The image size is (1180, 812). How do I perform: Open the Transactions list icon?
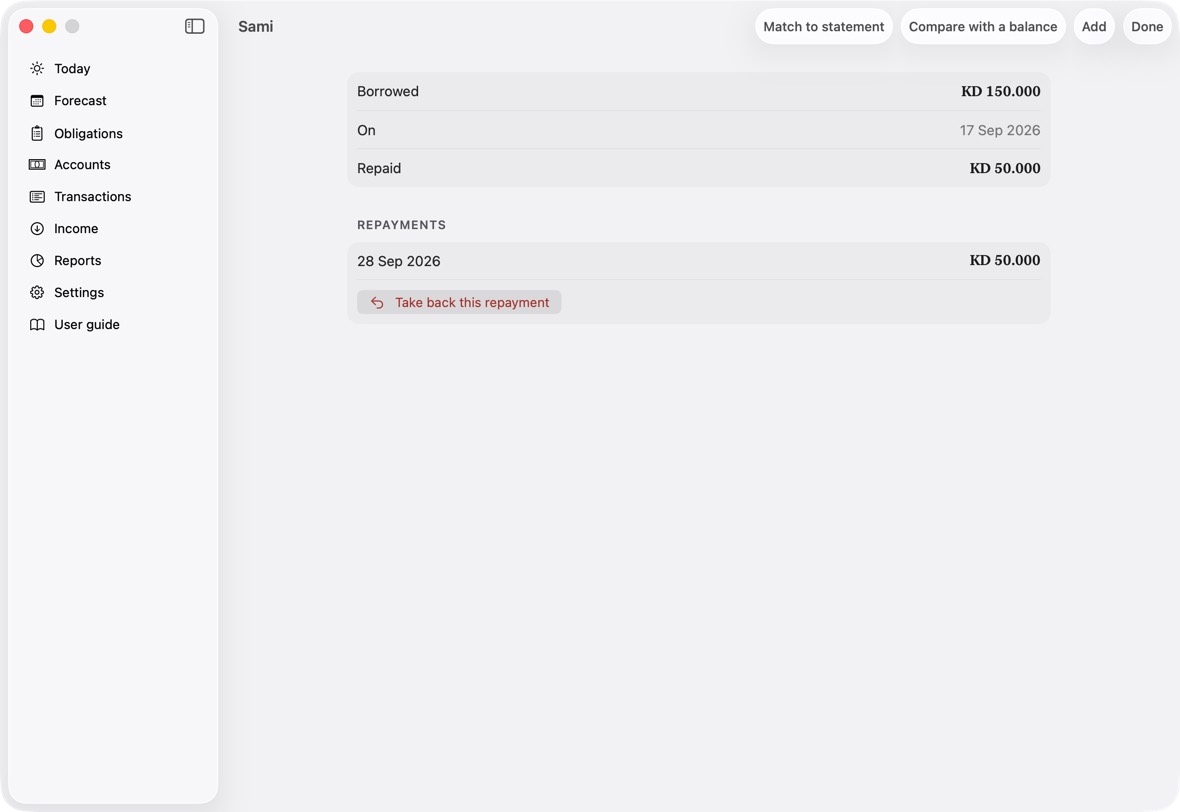click(37, 196)
